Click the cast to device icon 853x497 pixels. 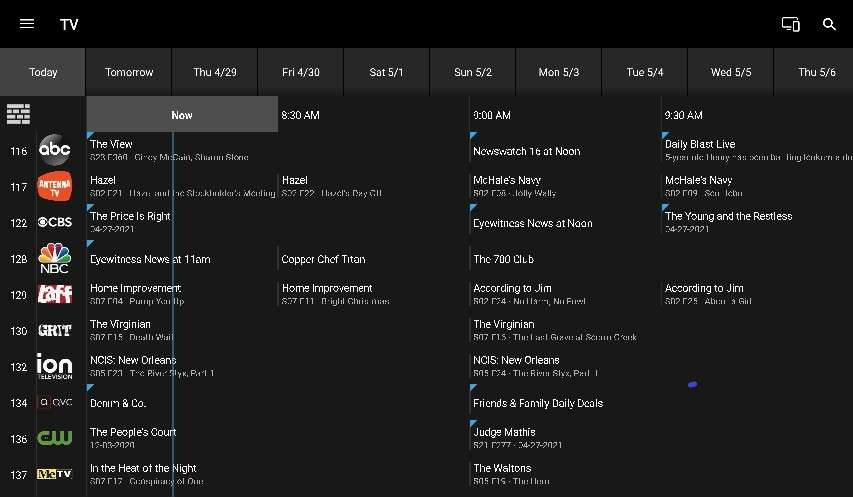click(x=790, y=24)
